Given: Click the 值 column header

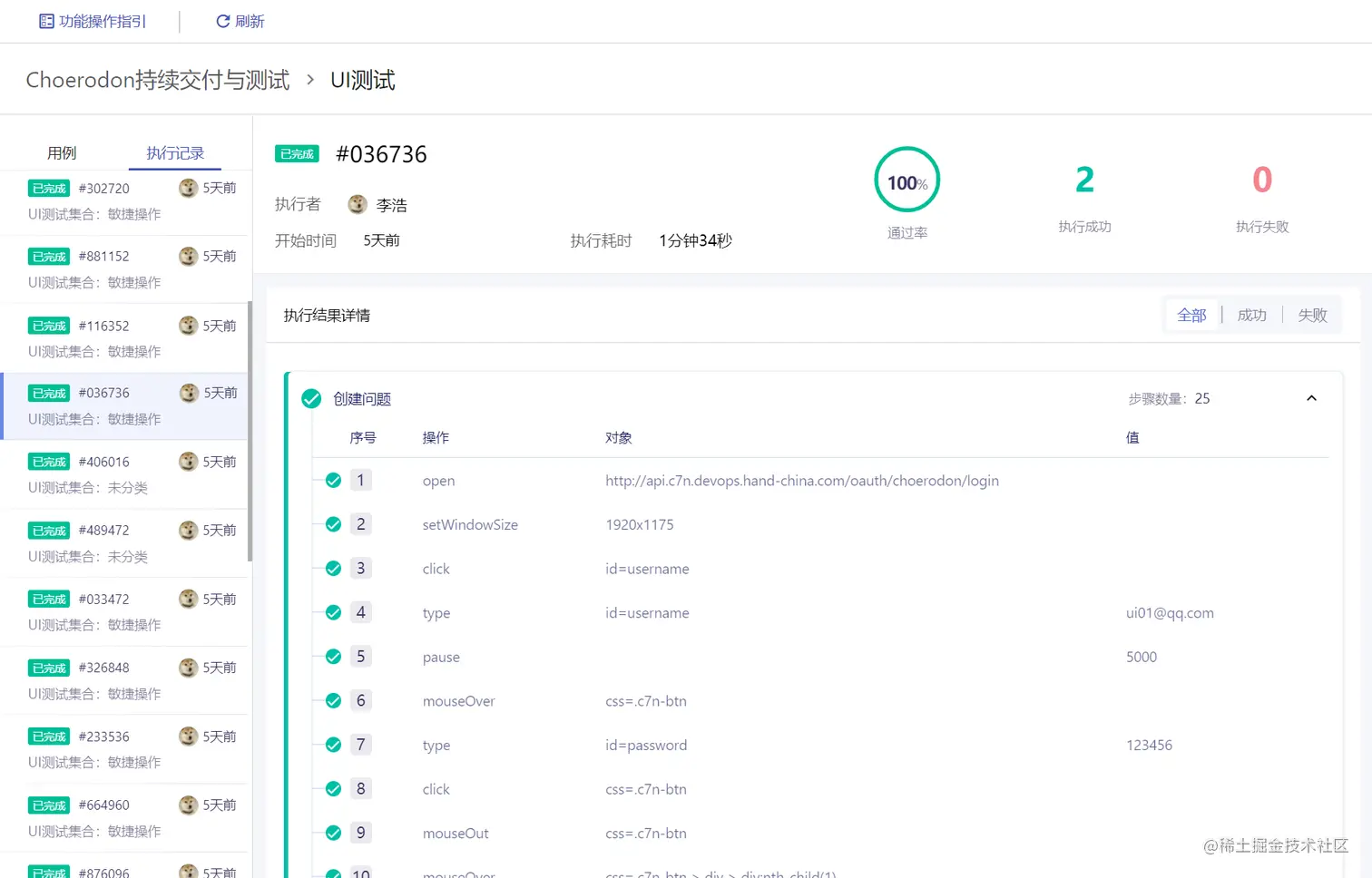Looking at the screenshot, I should (1132, 437).
